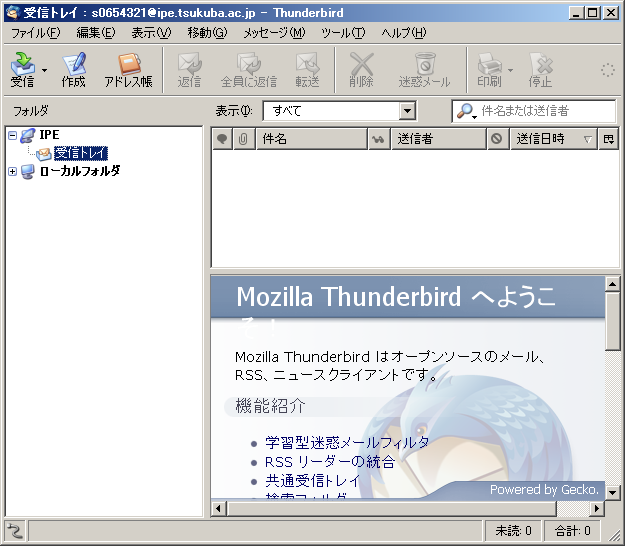Sort by the 送信日時 date column

pyautogui.click(x=553, y=139)
